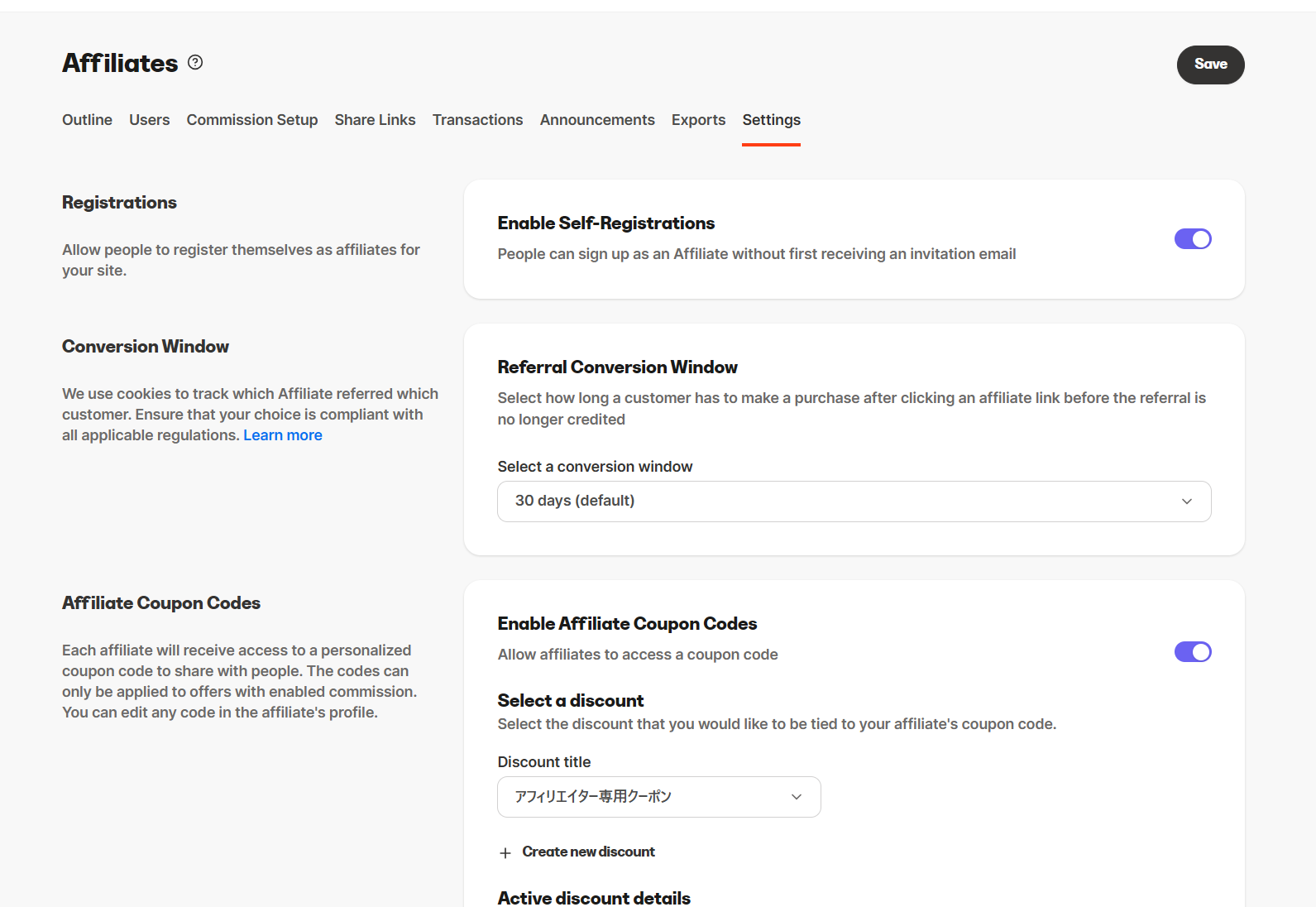Click Create new discount link
Image resolution: width=1316 pixels, height=907 pixels.
tap(588, 852)
